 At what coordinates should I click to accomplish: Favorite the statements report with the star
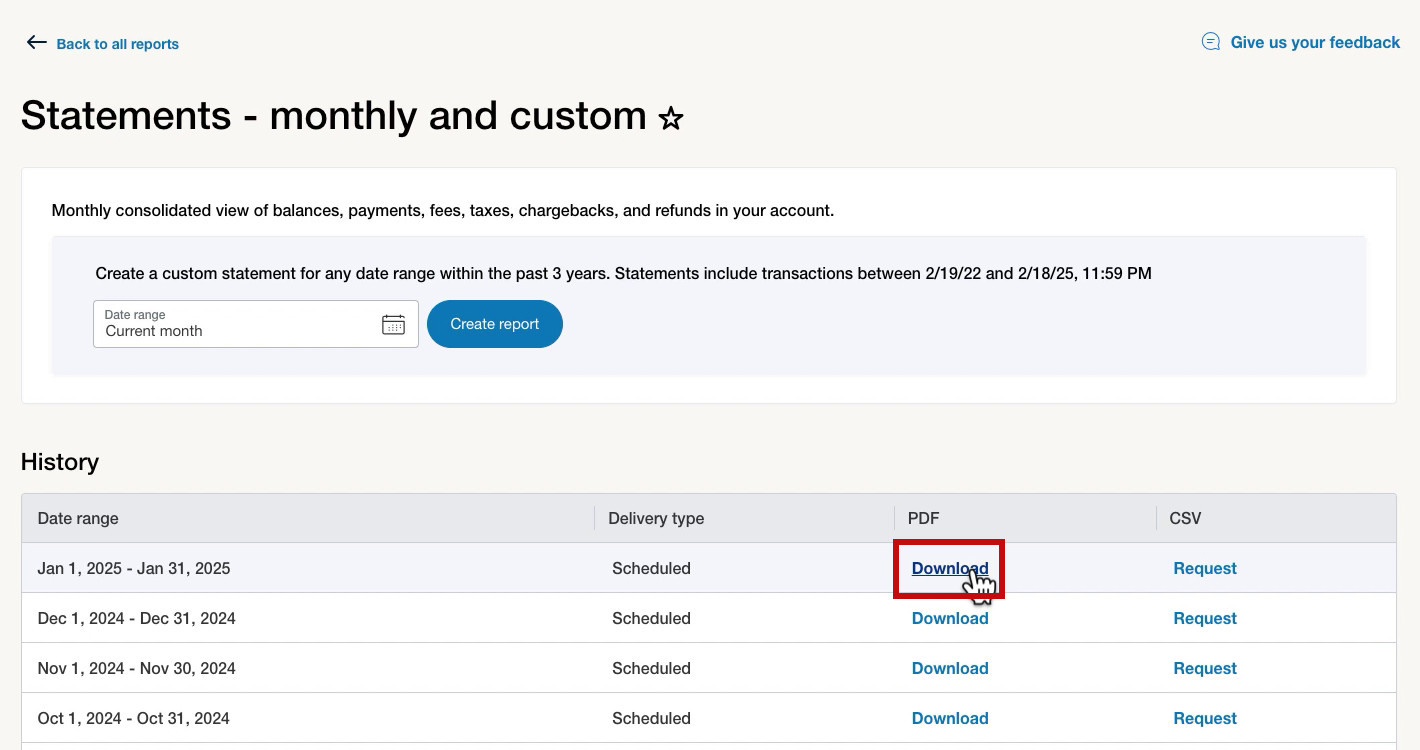click(671, 120)
